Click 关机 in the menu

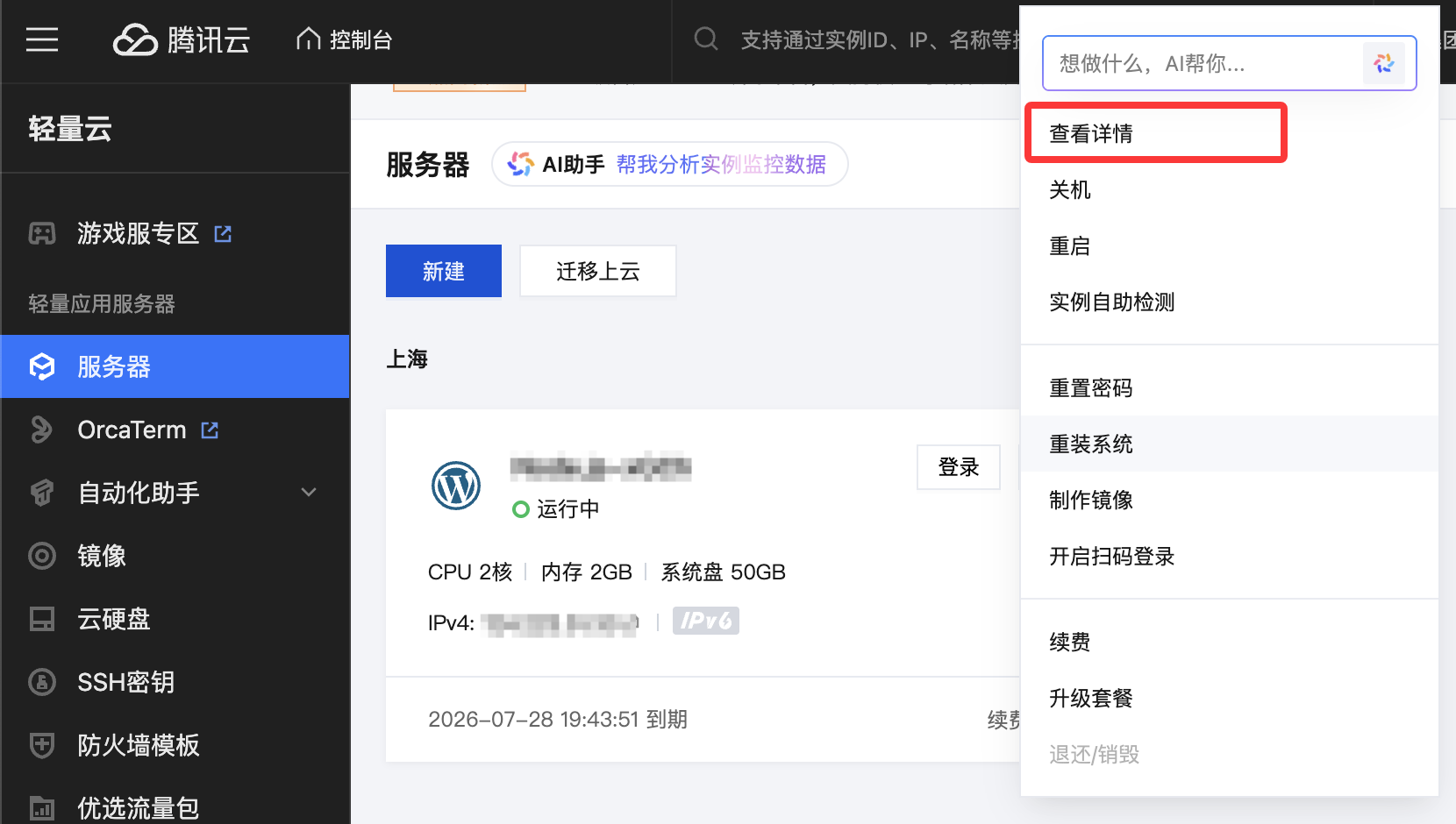pos(1070,189)
